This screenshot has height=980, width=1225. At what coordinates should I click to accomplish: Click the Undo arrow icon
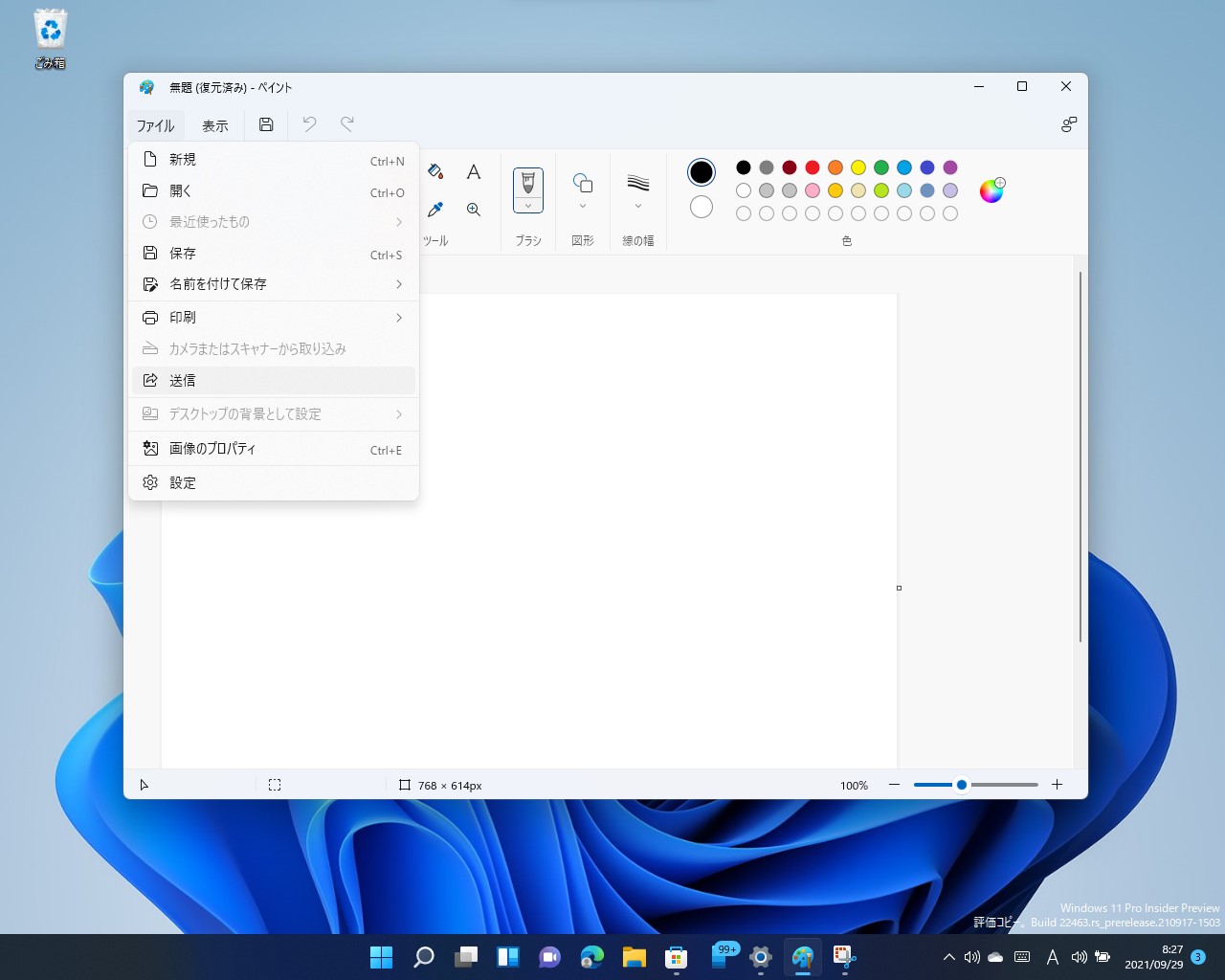coord(308,124)
